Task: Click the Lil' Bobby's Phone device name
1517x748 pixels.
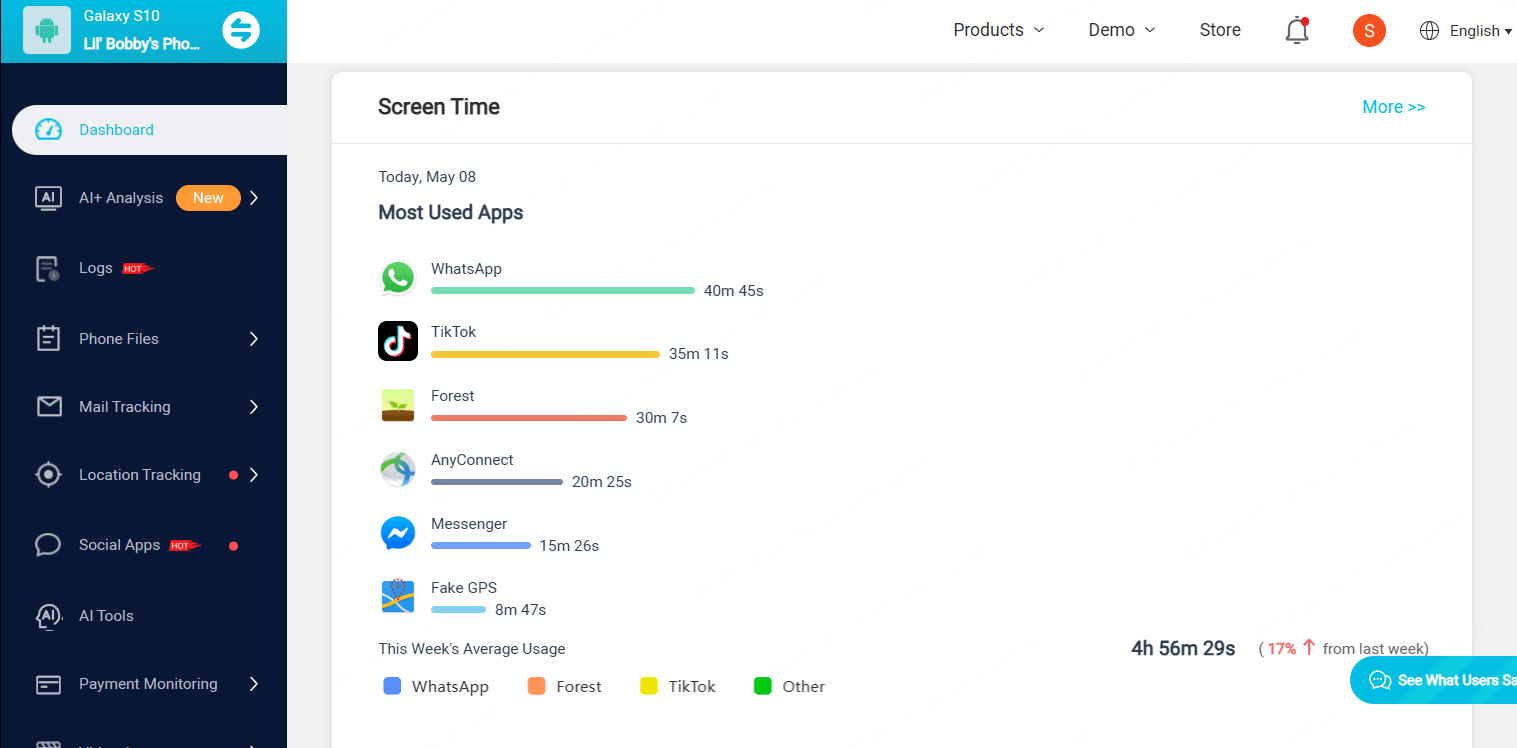Action: coord(141,44)
